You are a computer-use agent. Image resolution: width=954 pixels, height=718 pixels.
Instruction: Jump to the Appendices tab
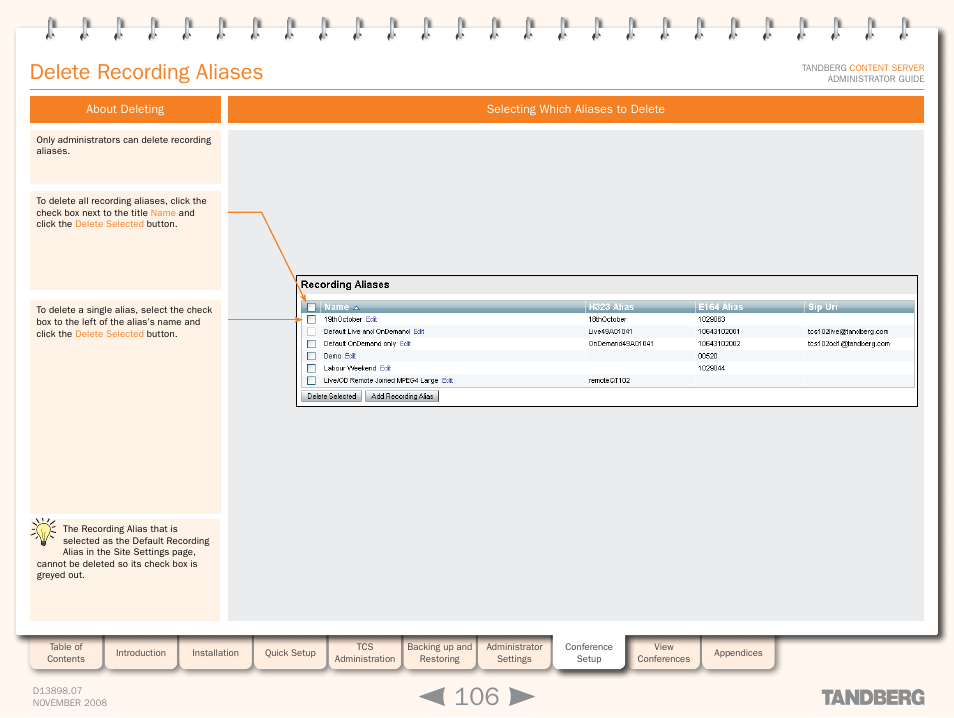(x=738, y=653)
